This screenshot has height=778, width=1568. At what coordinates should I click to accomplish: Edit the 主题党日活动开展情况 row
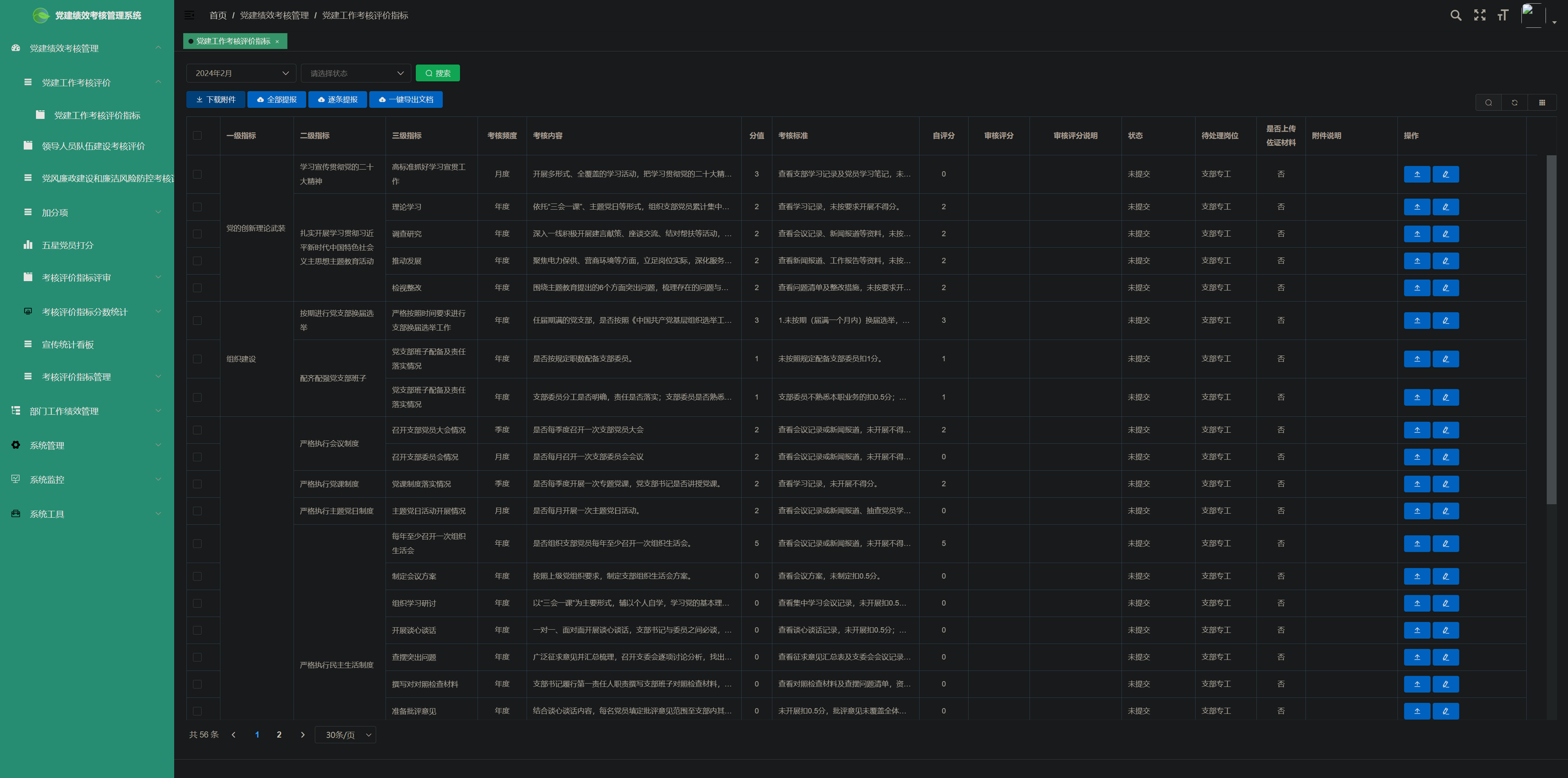coord(1446,511)
